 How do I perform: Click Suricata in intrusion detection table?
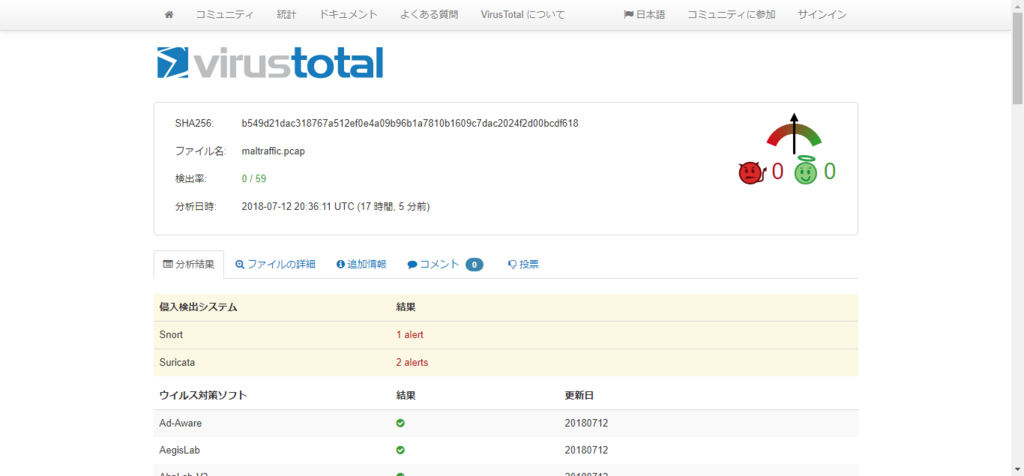(x=175, y=362)
